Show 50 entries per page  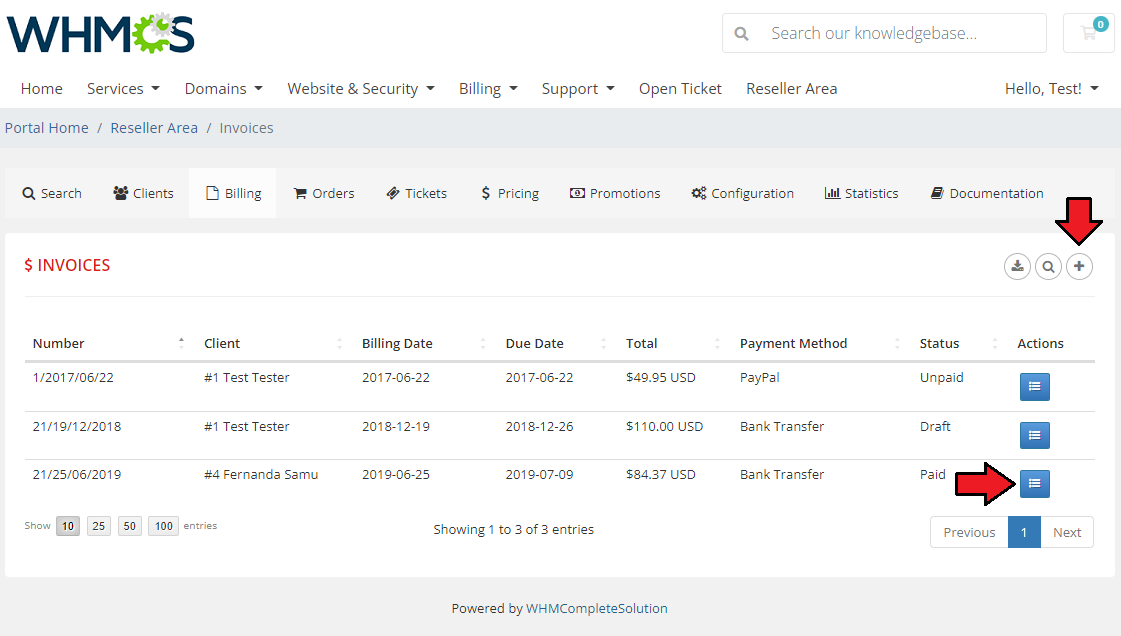point(129,526)
